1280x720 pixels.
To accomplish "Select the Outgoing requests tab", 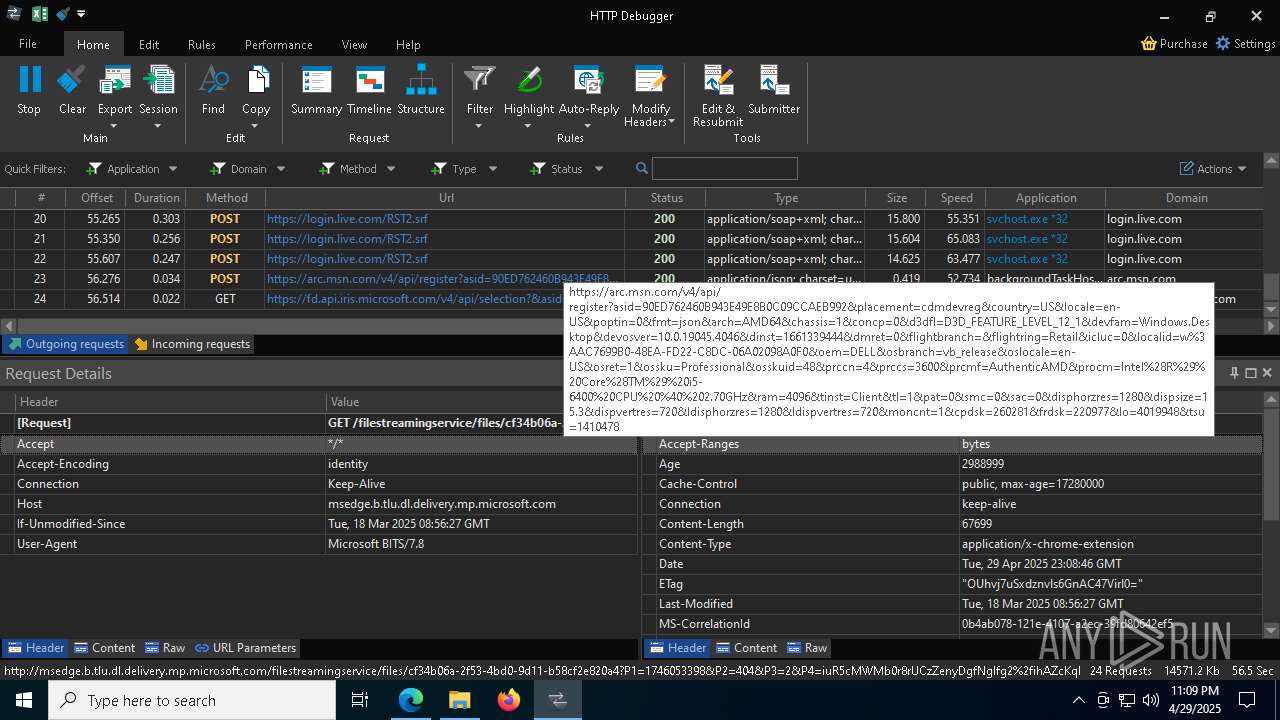I will pos(66,344).
